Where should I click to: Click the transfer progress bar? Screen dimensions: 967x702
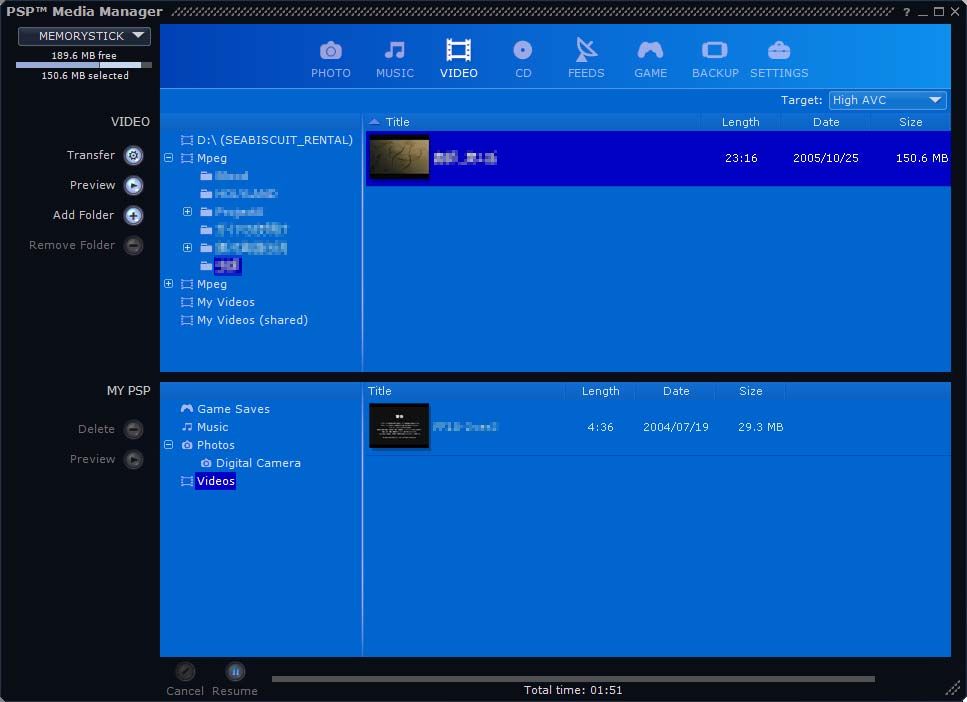point(573,679)
